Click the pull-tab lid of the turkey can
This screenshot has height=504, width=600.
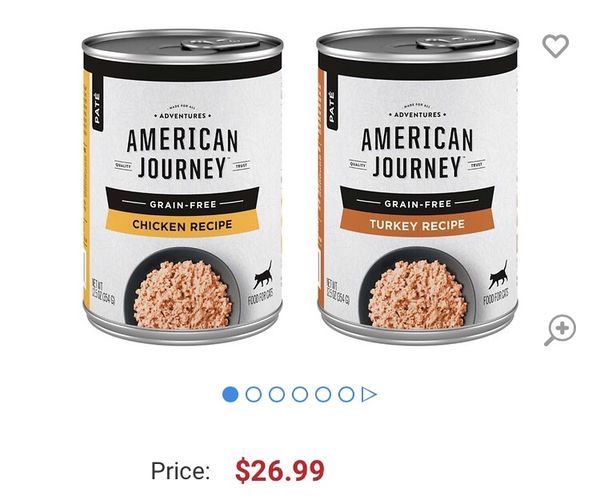(456, 42)
